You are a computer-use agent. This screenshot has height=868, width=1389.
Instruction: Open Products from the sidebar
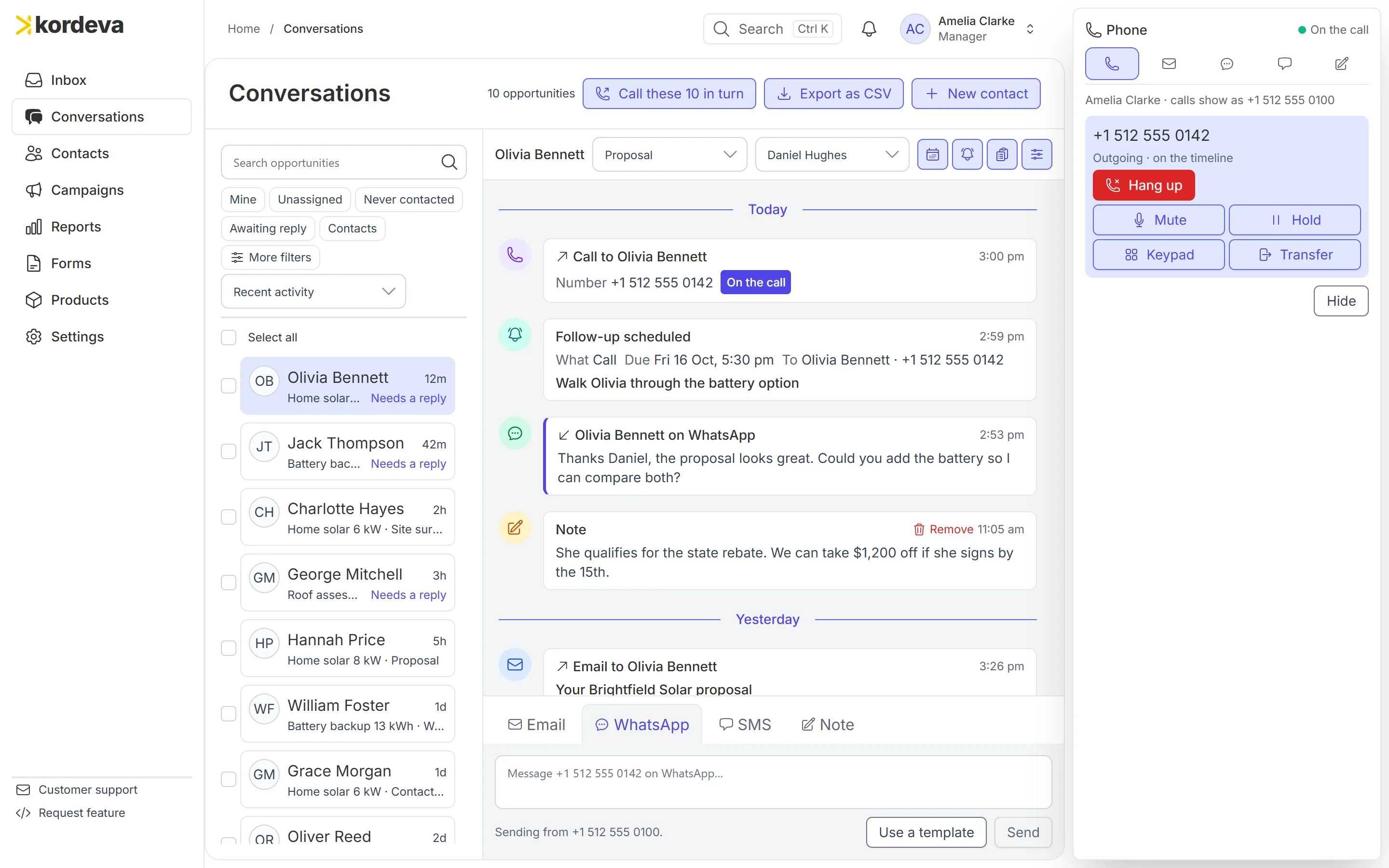click(x=102, y=299)
